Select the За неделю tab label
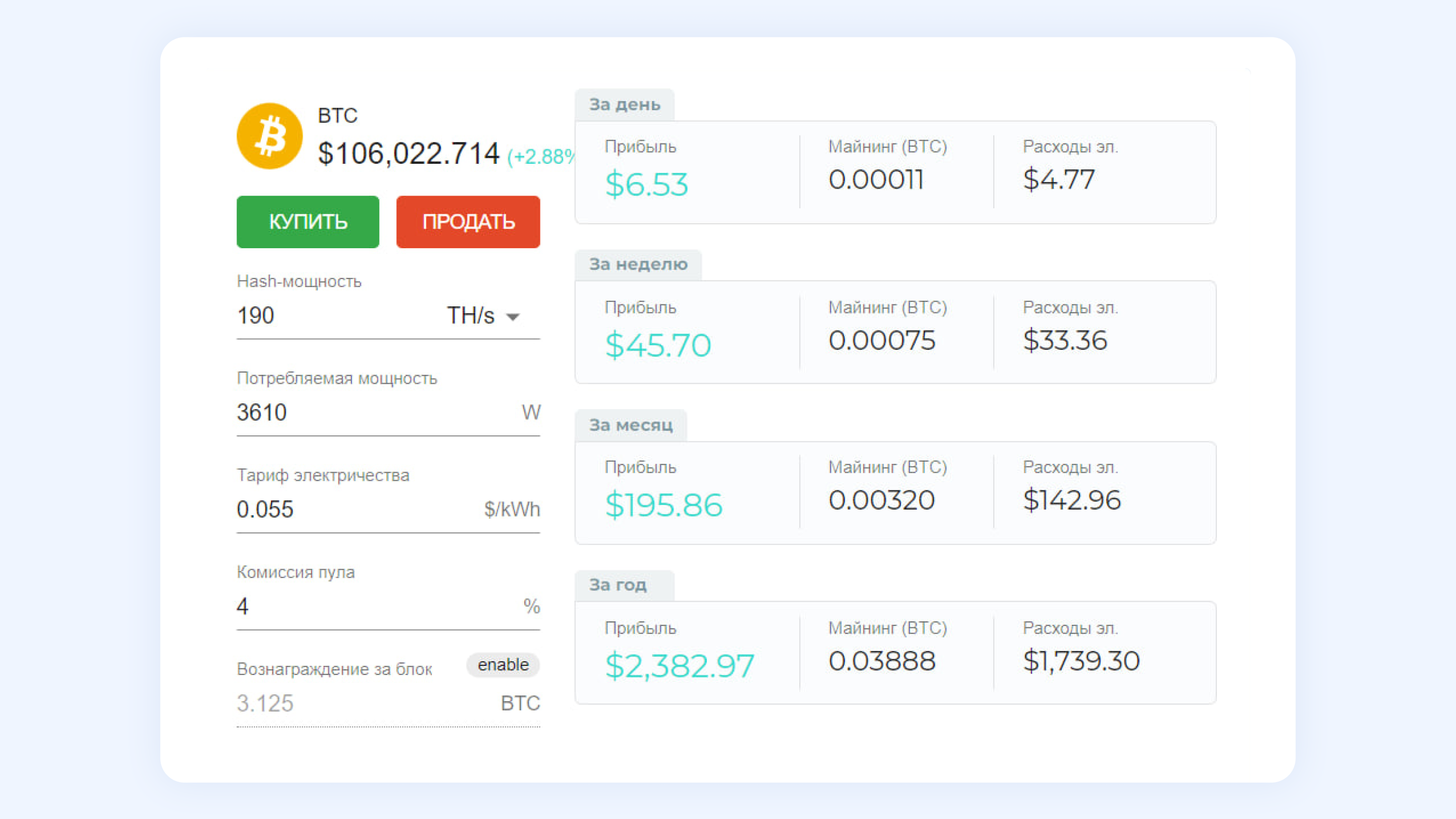 click(x=638, y=264)
